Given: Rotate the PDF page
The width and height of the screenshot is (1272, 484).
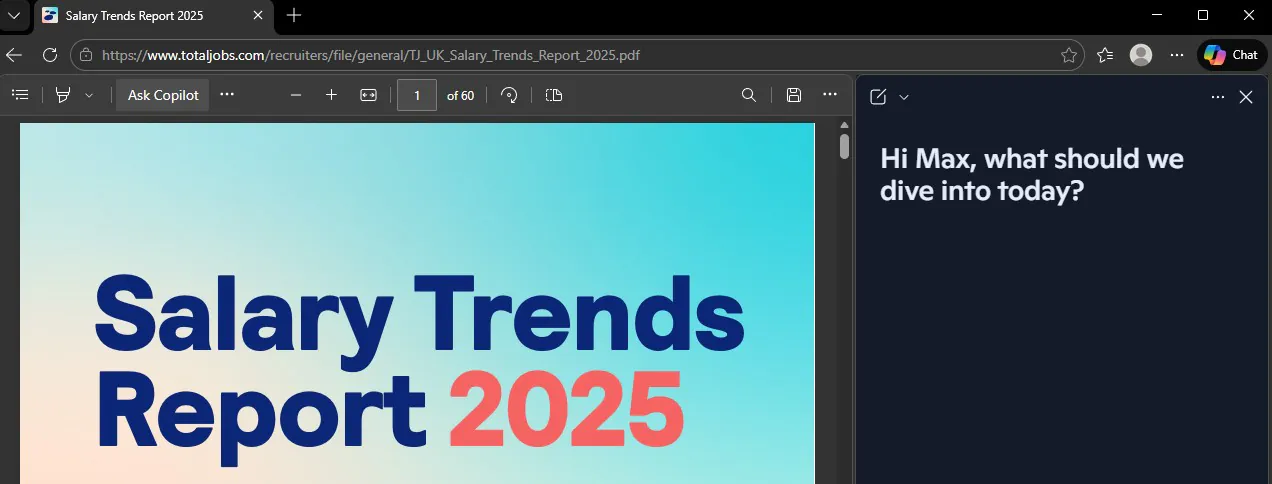Looking at the screenshot, I should pos(509,95).
